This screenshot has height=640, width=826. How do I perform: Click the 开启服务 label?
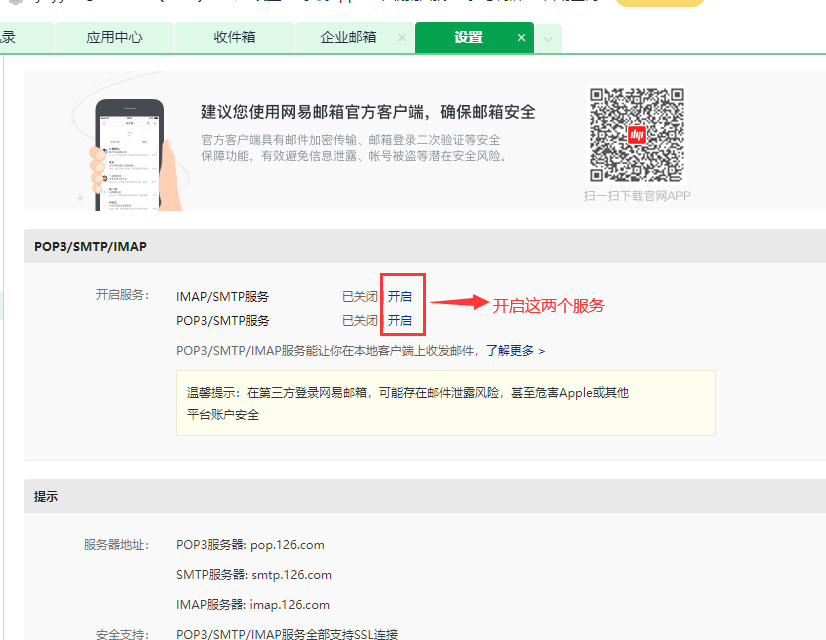point(122,294)
